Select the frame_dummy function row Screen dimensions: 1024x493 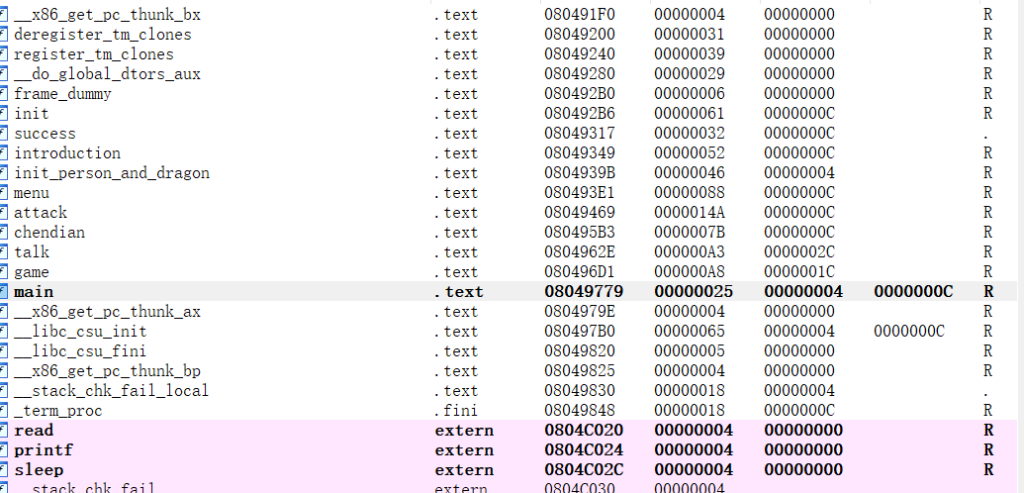pyautogui.click(x=62, y=94)
